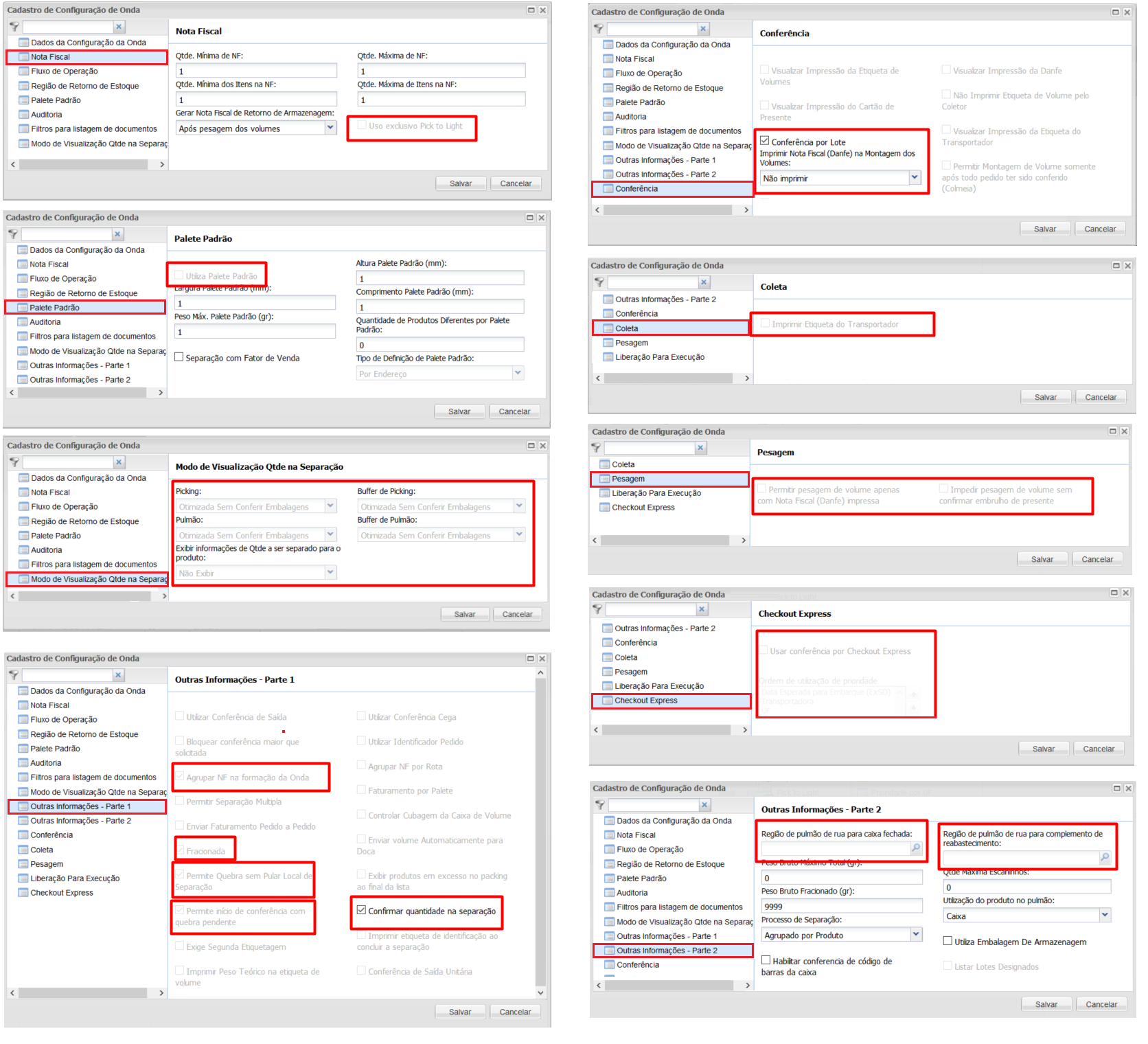Screen dimensions: 1148x1044
Task: Open the search for 'Região de pulmão para complemento de reabastecimento'
Action: pyautogui.click(x=1105, y=858)
